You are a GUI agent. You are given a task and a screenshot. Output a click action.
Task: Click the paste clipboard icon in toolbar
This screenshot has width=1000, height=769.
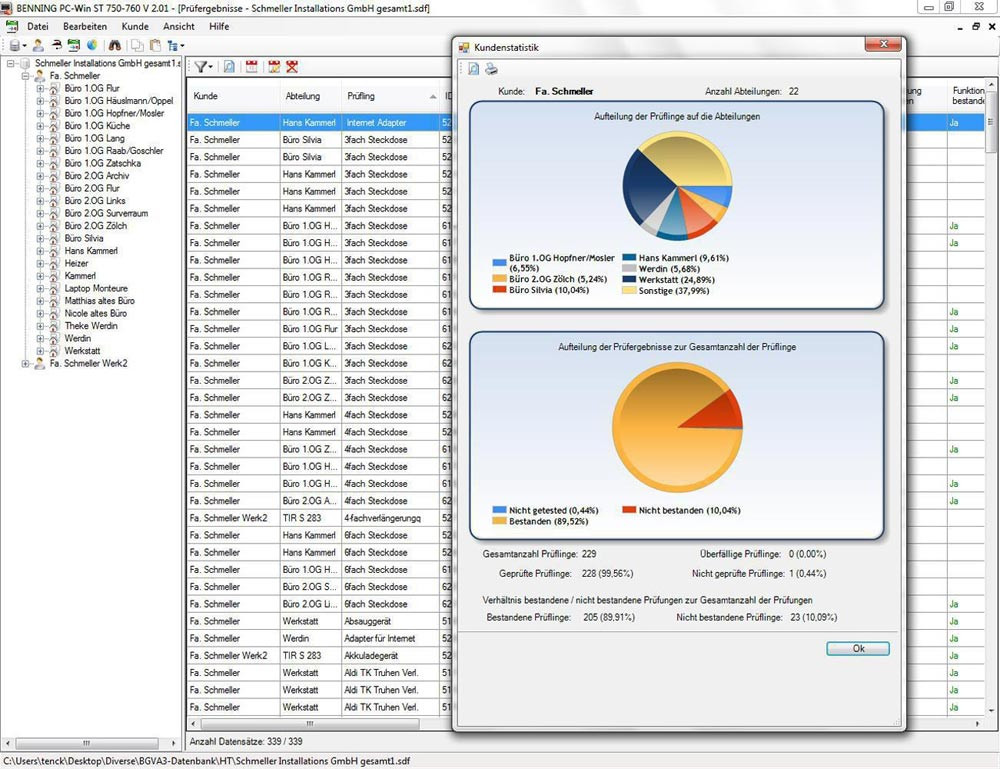tap(155, 45)
